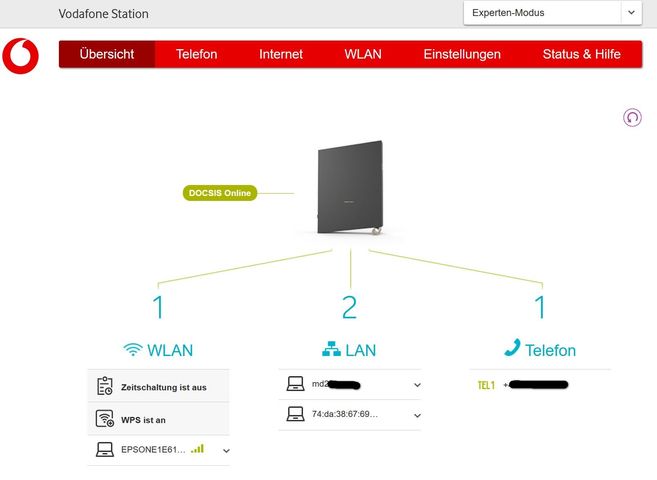The height and width of the screenshot is (480, 657).
Task: Click the WLAN wifi icon heading
Action: 133,350
